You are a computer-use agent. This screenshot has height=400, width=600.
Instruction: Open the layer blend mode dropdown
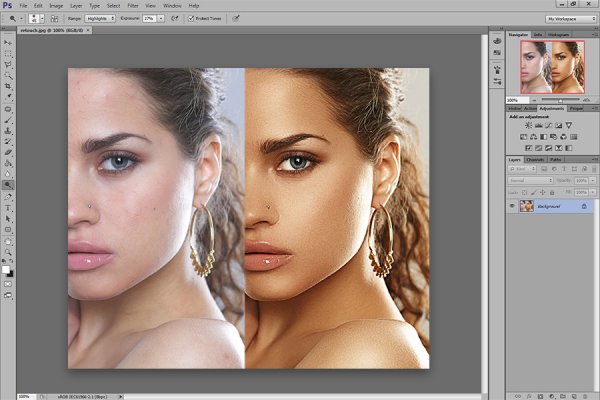530,180
